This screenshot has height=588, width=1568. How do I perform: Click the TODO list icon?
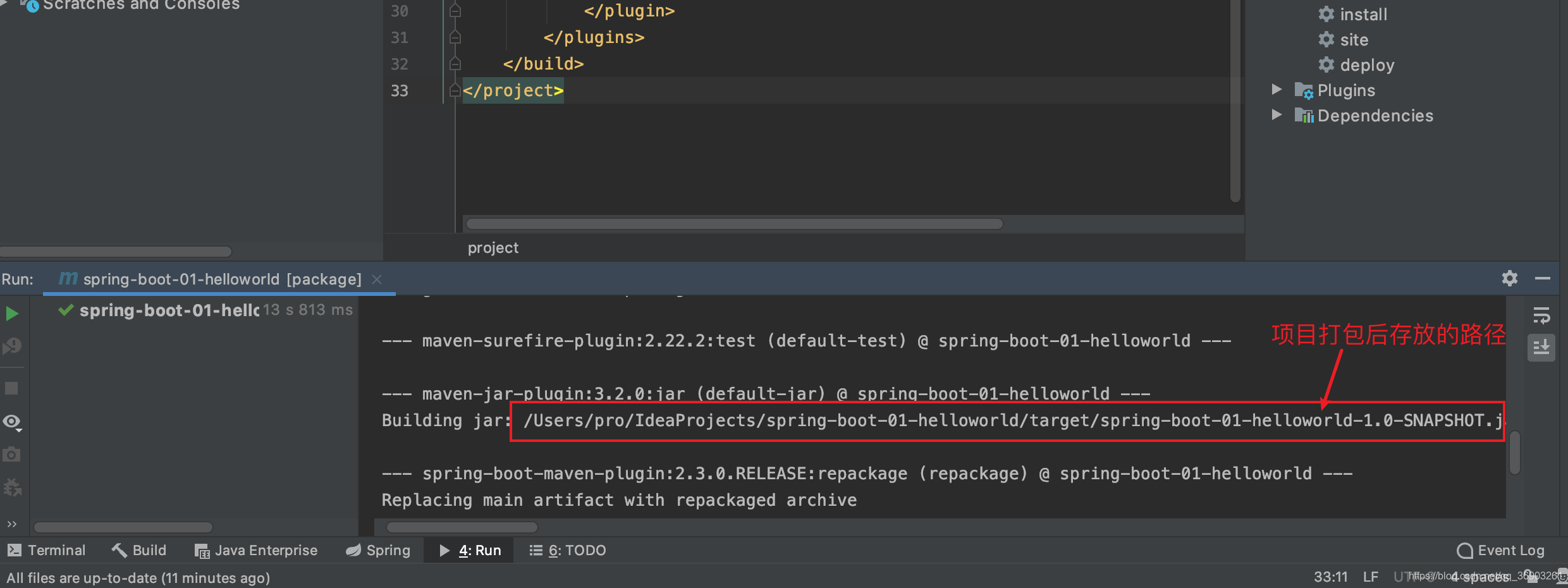tap(536, 550)
